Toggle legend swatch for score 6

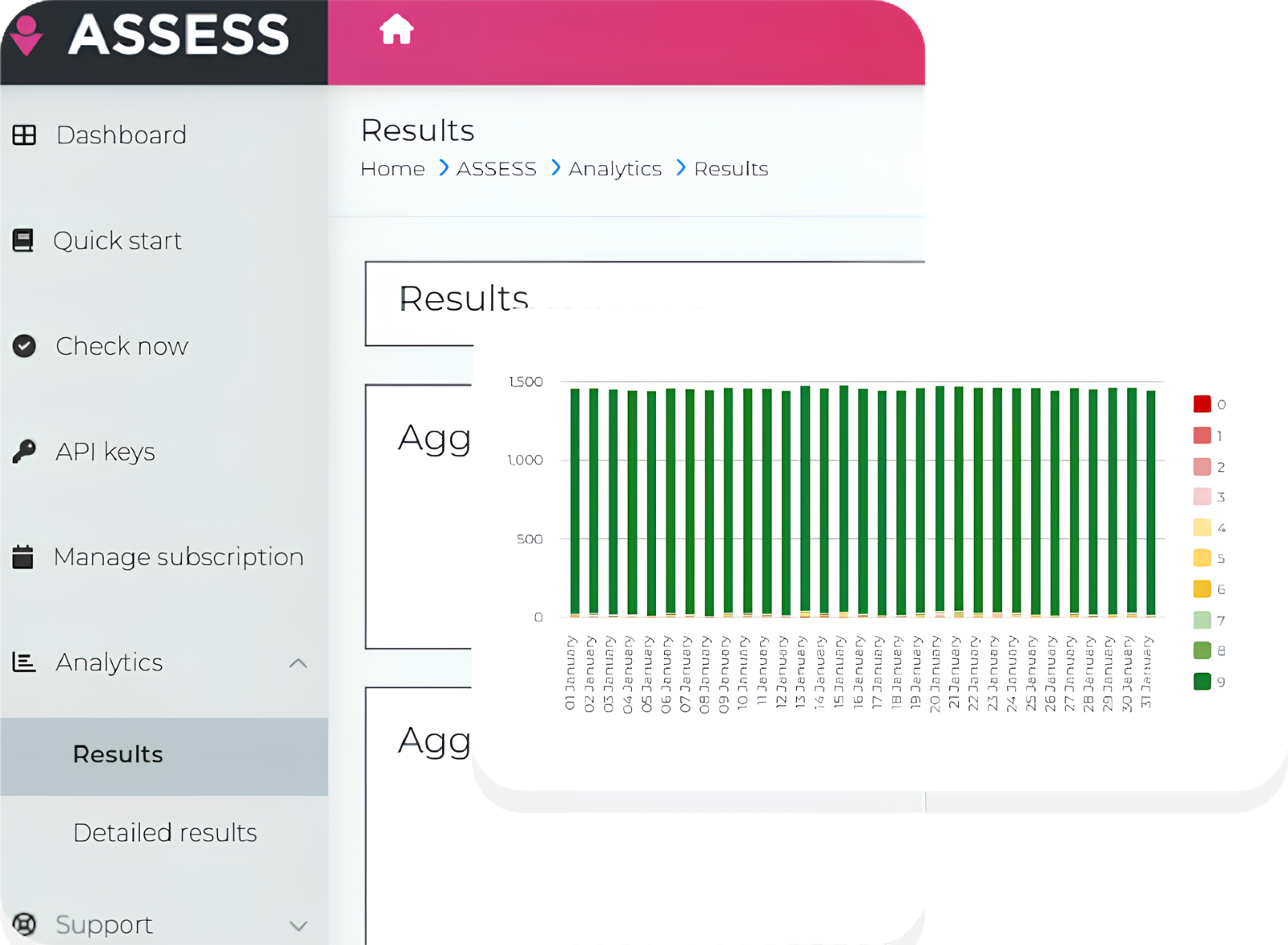tap(1202, 589)
